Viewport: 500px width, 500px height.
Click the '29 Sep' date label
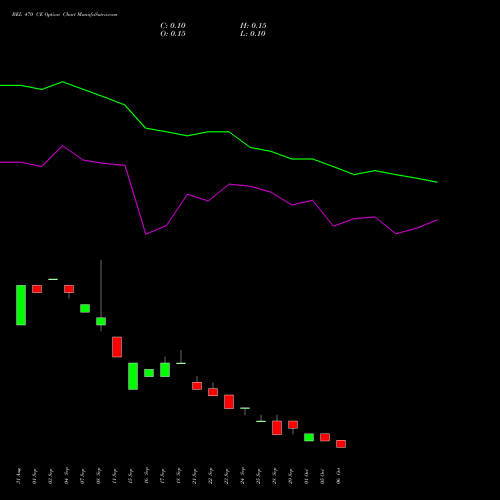[291, 476]
